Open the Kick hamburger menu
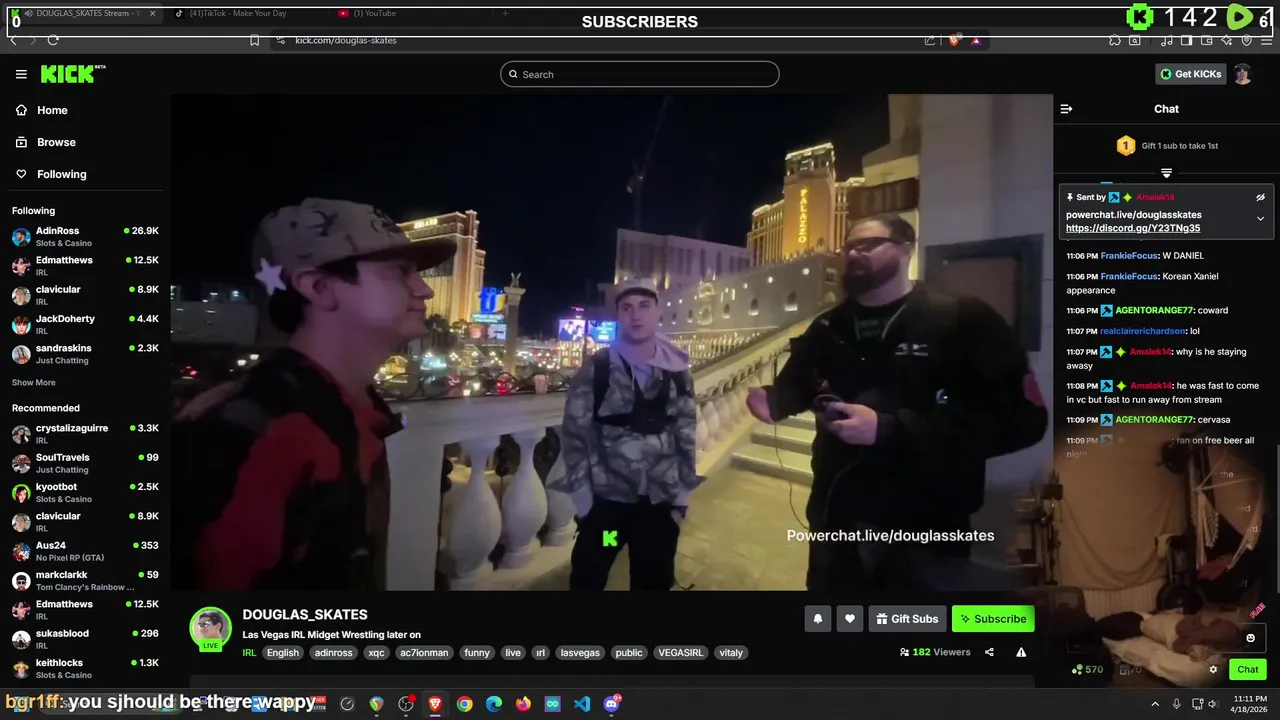Viewport: 1280px width, 720px height. click(x=21, y=74)
